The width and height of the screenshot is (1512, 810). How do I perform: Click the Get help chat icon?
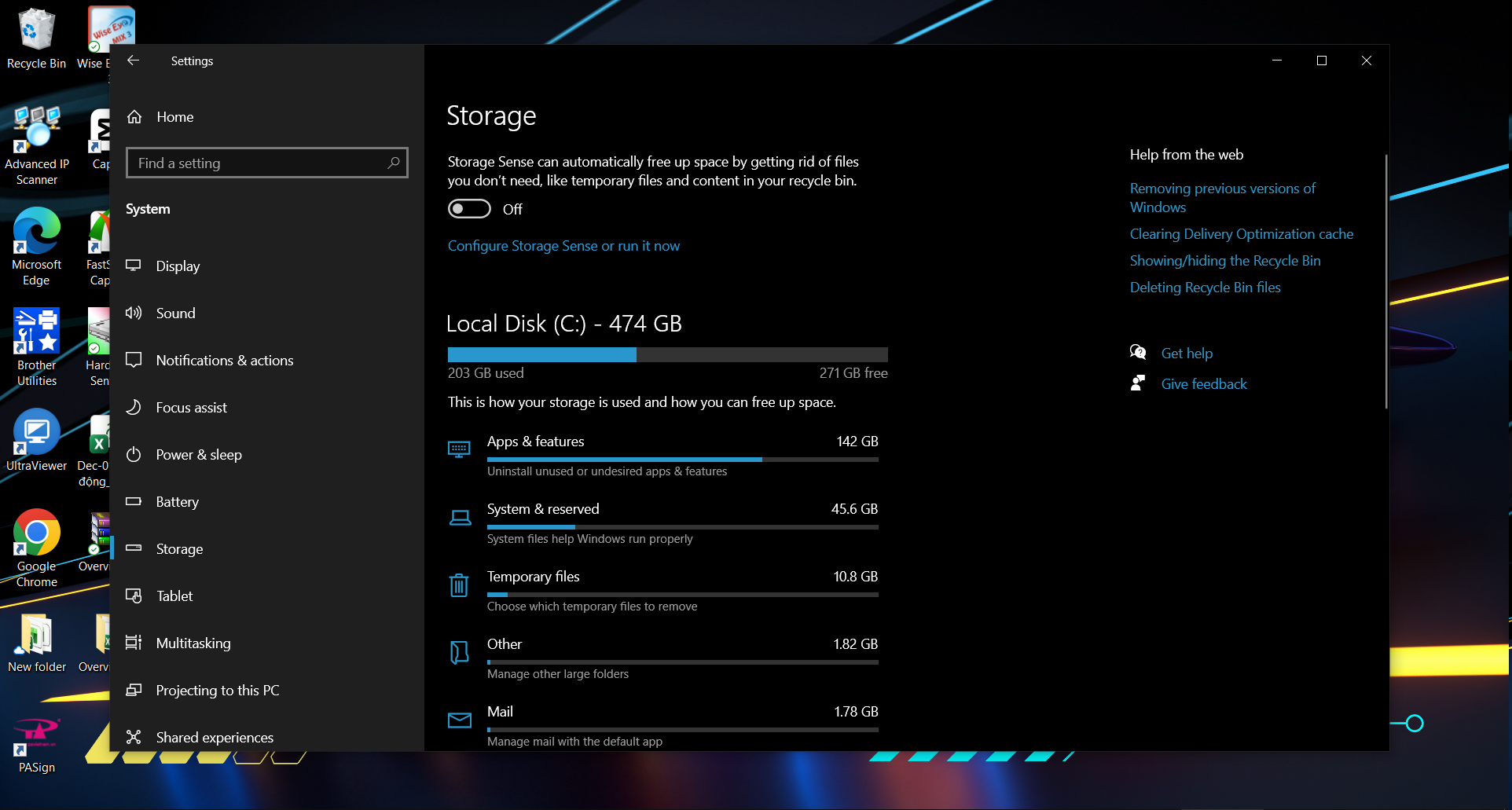point(1138,353)
